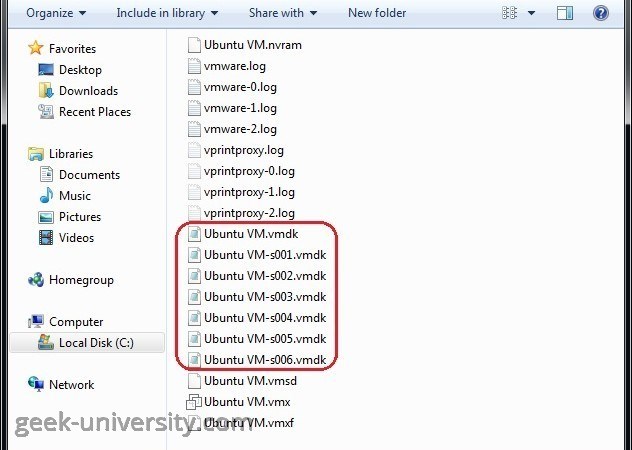The image size is (632, 450).
Task: Click the Pictures library icon
Action: (46, 217)
